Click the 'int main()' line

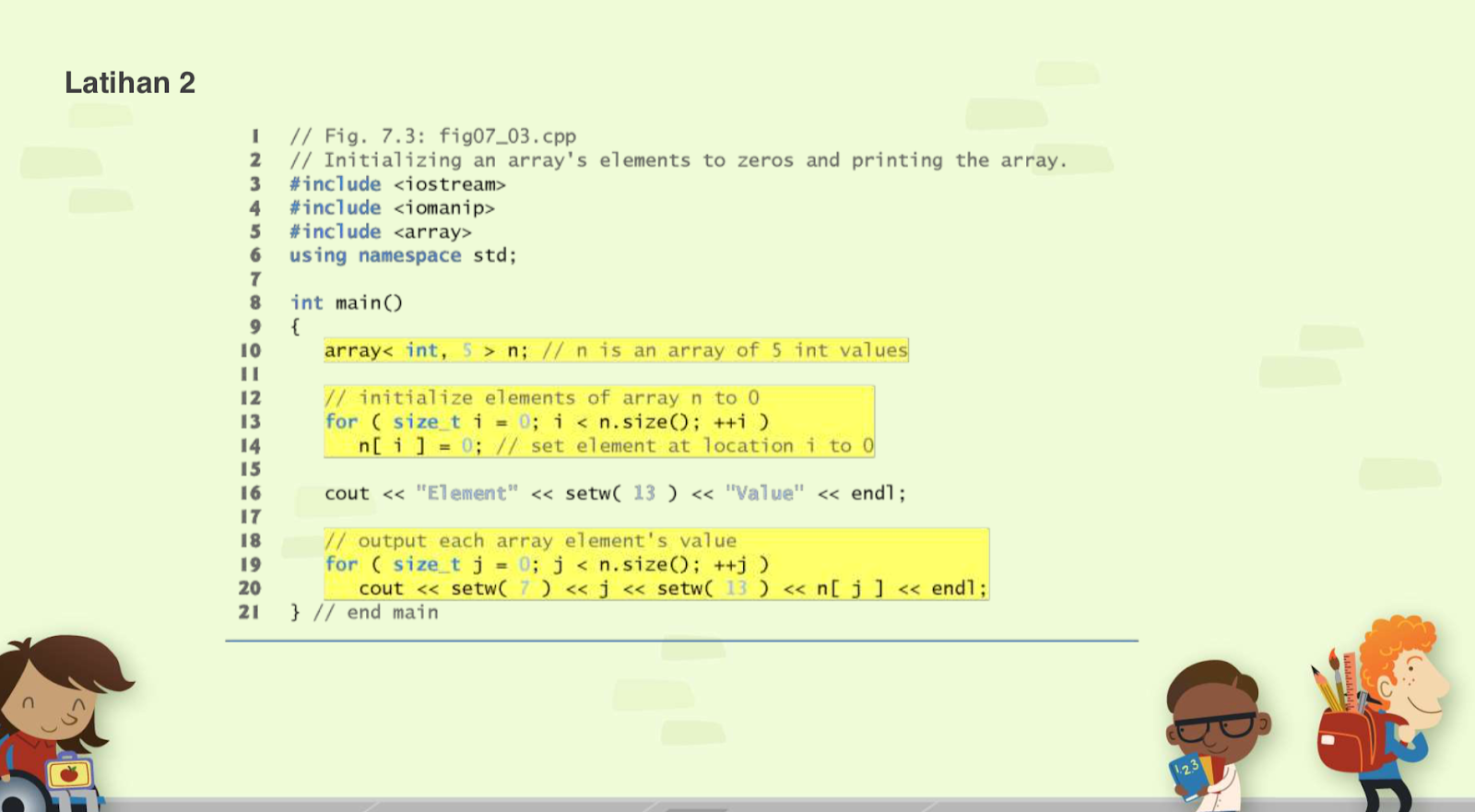(347, 303)
